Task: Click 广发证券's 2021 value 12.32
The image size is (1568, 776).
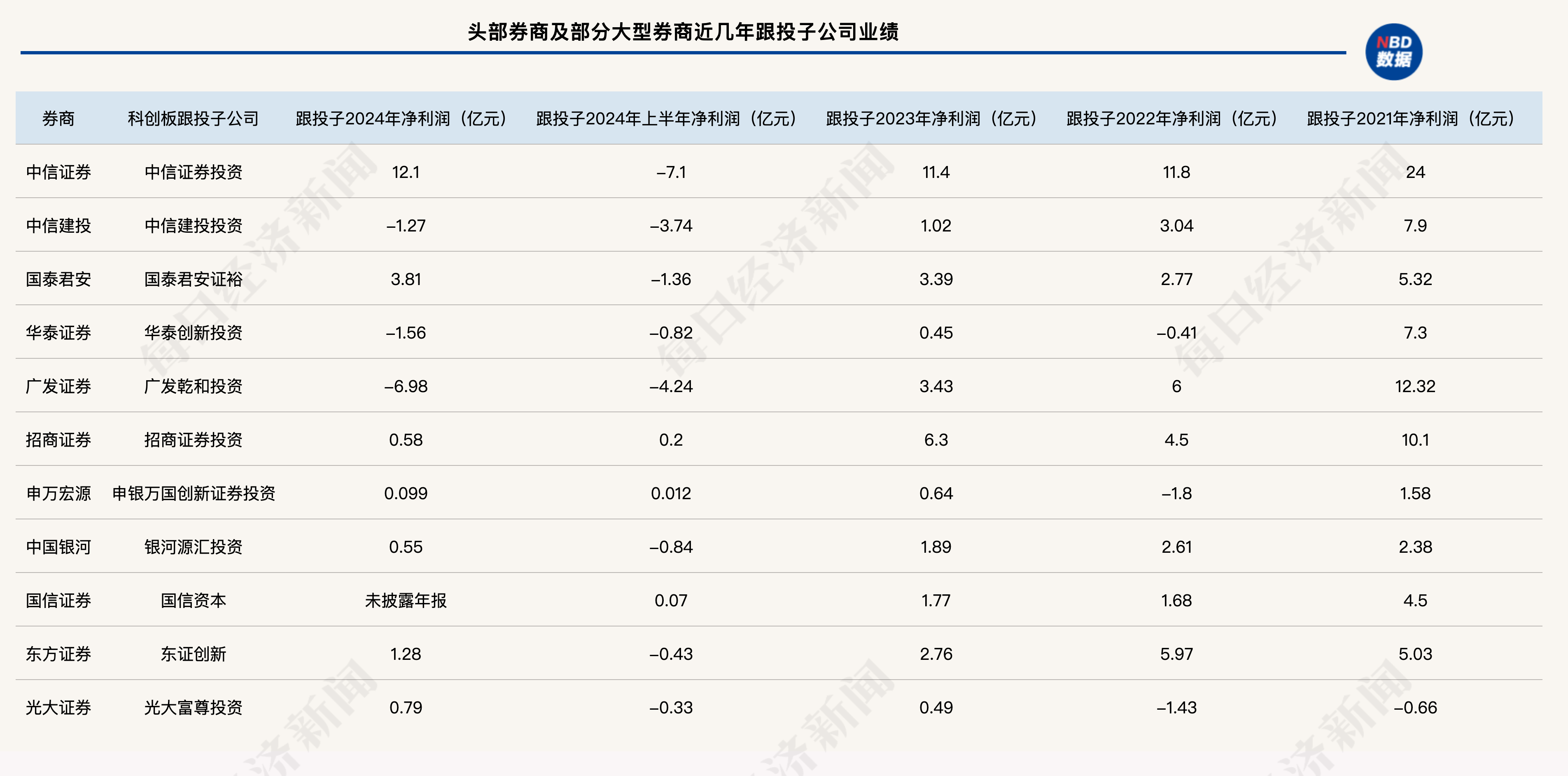Action: (1416, 386)
